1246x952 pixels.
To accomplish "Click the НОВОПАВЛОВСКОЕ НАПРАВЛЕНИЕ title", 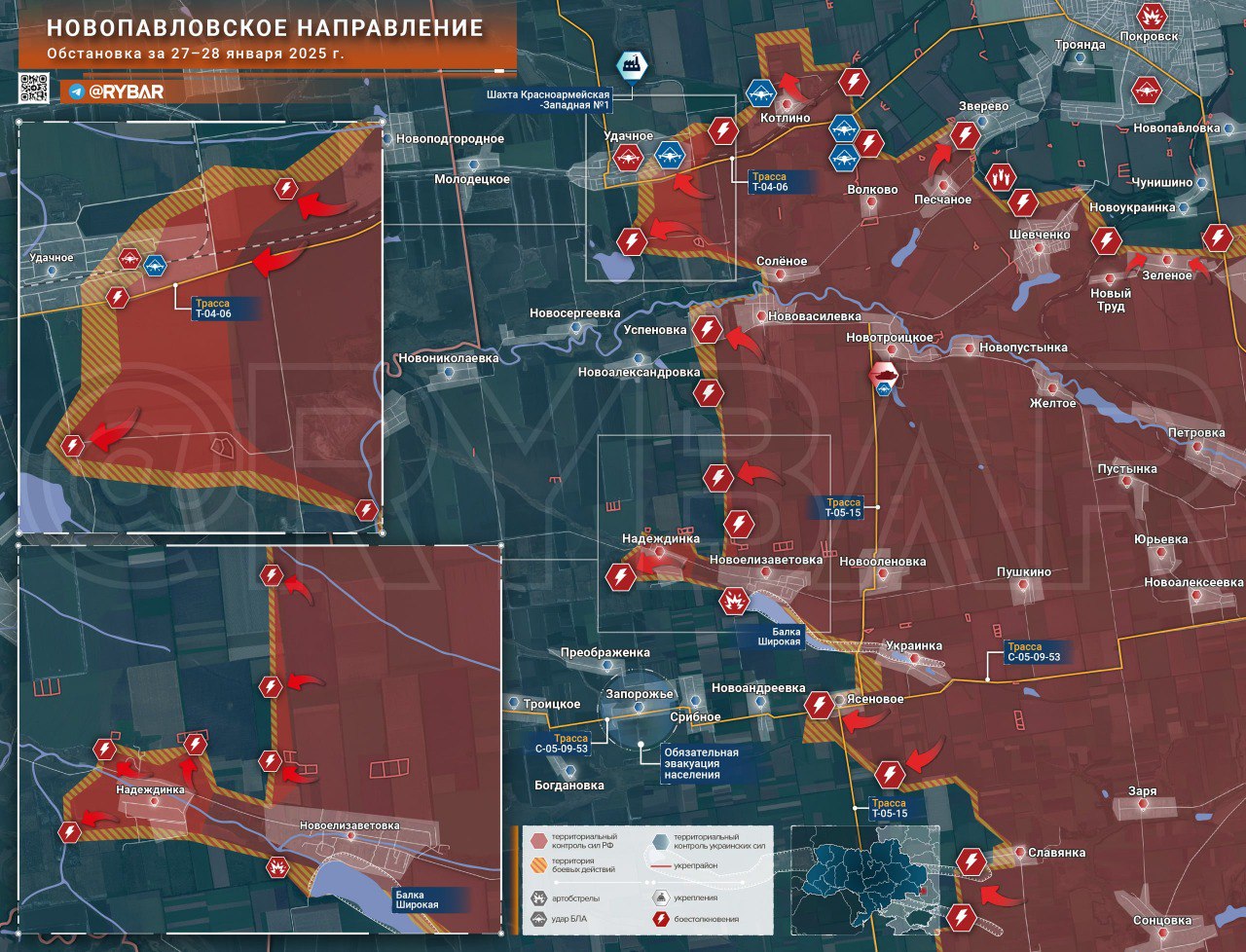I will pyautogui.click(x=266, y=27).
